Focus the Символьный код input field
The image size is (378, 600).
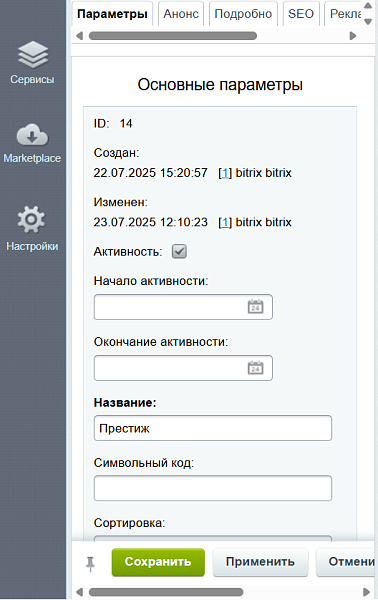[x=213, y=488]
